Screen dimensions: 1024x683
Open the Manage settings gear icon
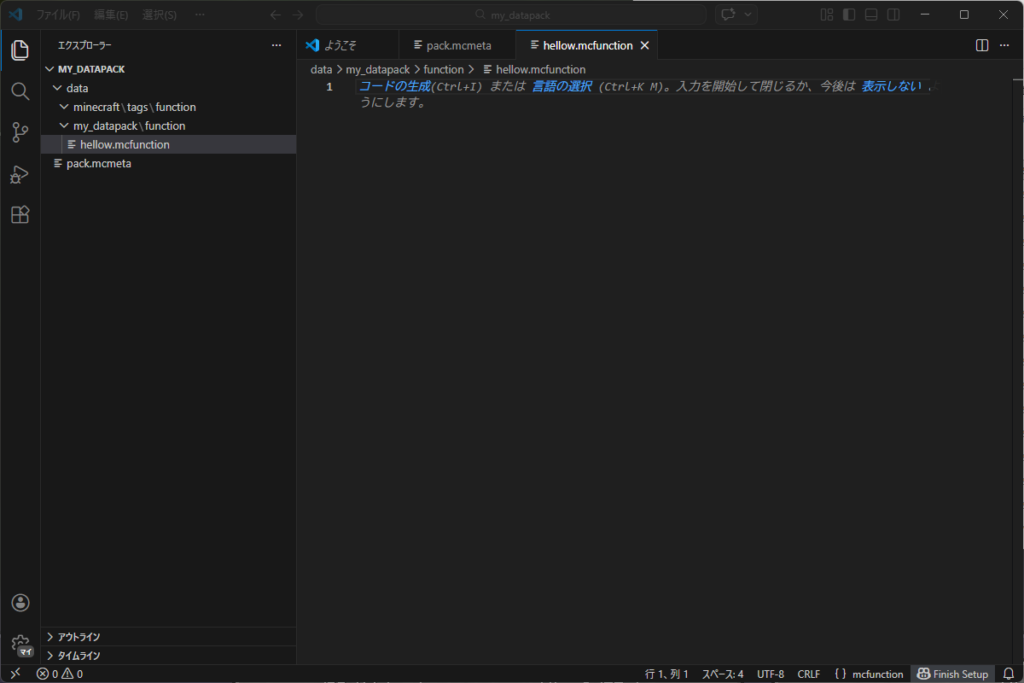click(20, 644)
